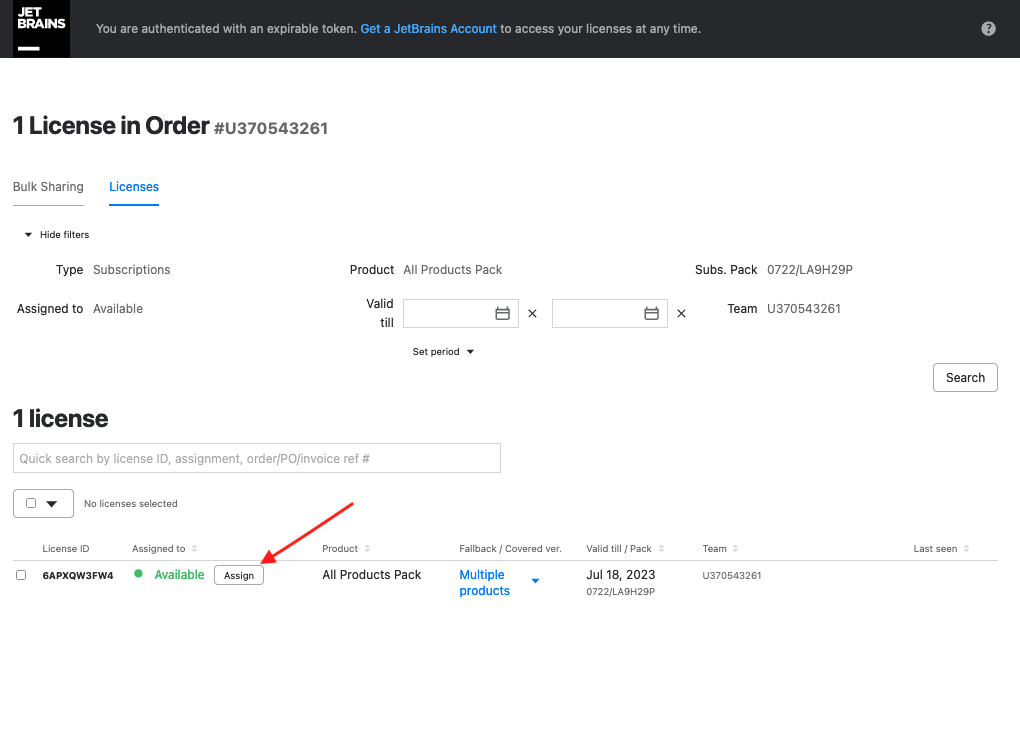Click the JetBrains logo
Screen dimensions: 1020x744
[x=41, y=29]
